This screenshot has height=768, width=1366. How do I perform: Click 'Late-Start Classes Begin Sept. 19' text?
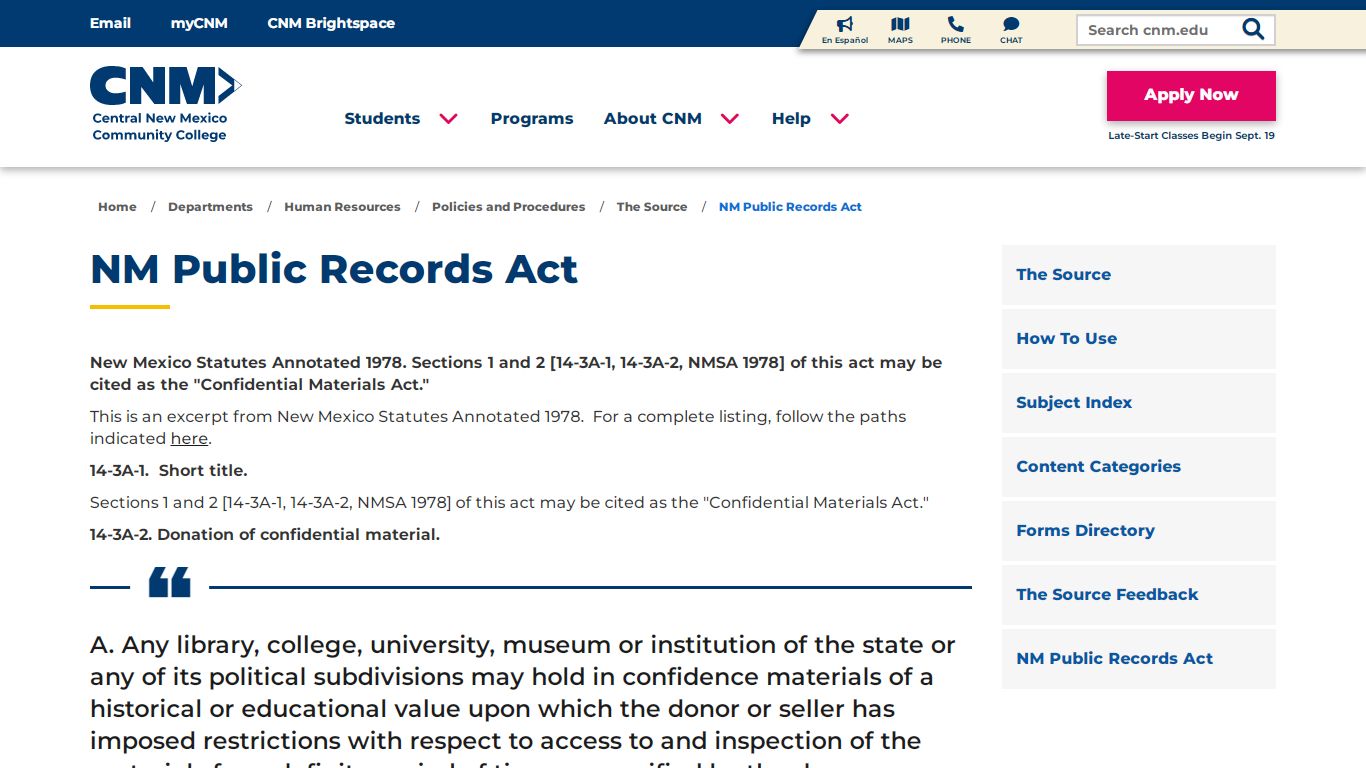click(x=1191, y=136)
